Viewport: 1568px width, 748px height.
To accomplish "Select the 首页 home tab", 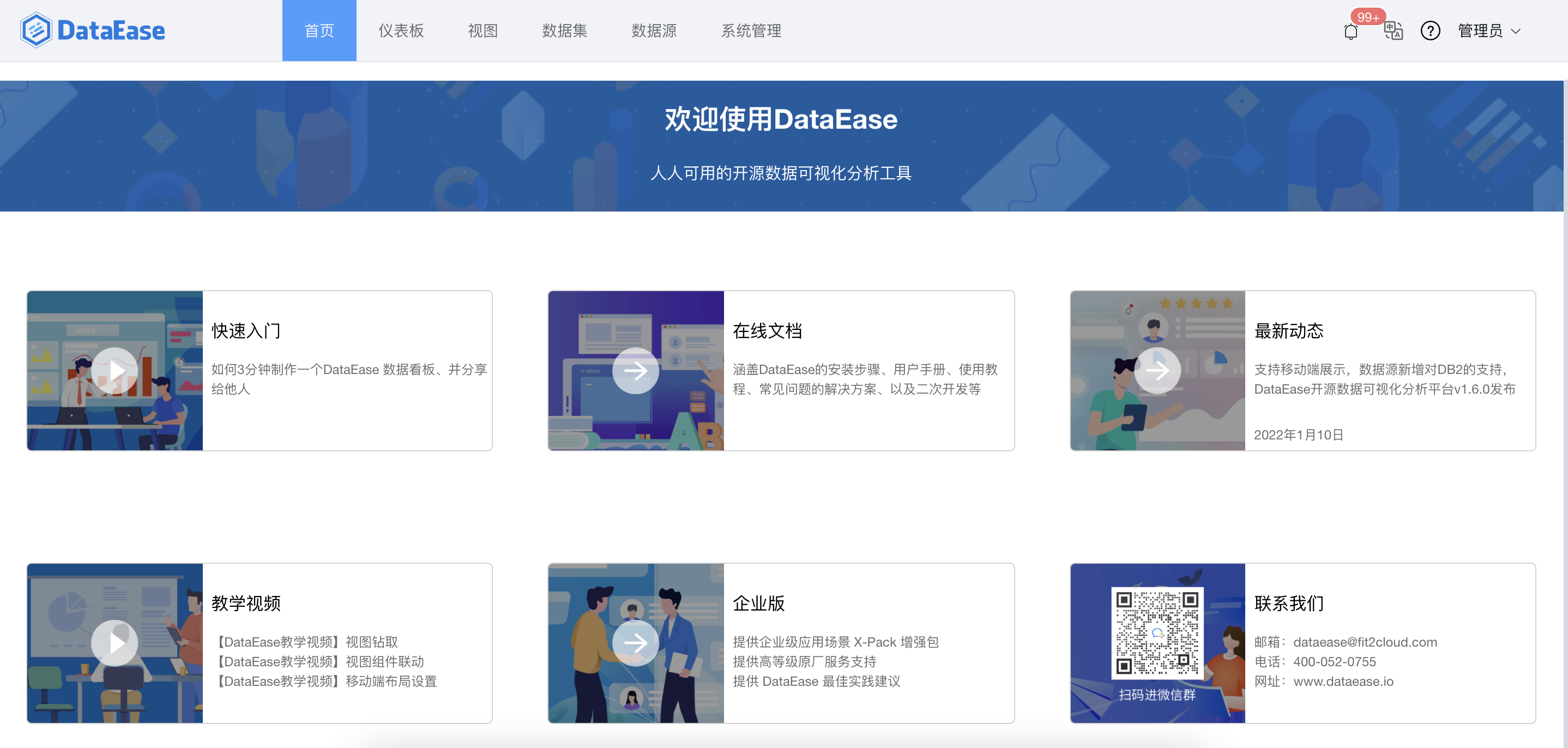I will pyautogui.click(x=319, y=31).
